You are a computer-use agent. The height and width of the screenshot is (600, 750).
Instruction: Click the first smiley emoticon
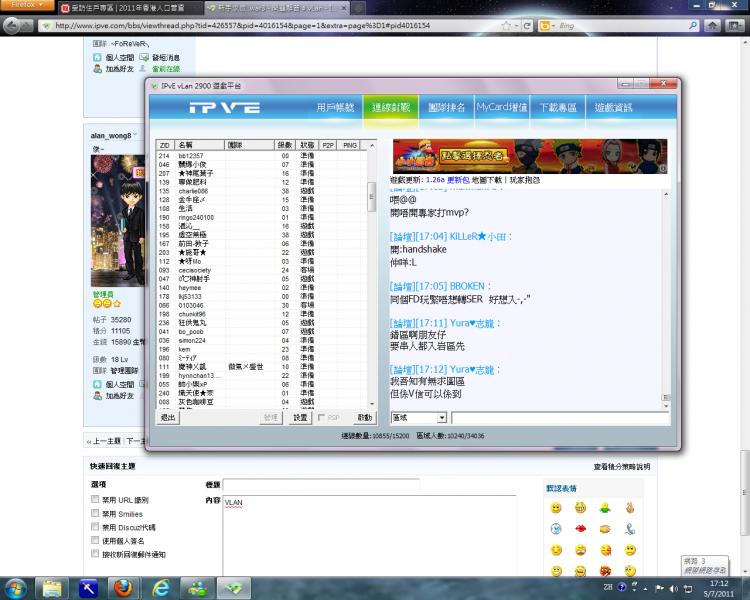click(556, 509)
